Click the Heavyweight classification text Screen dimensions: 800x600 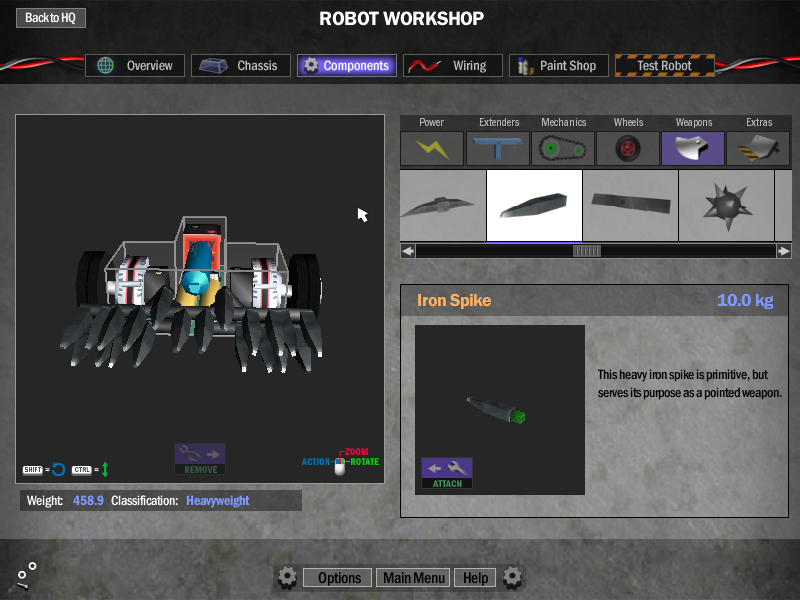pos(218,501)
